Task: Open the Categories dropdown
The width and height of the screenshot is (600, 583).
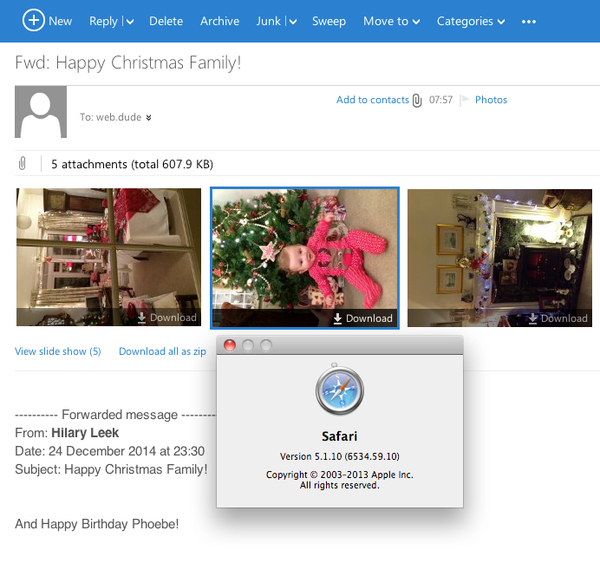Action: [x=471, y=21]
